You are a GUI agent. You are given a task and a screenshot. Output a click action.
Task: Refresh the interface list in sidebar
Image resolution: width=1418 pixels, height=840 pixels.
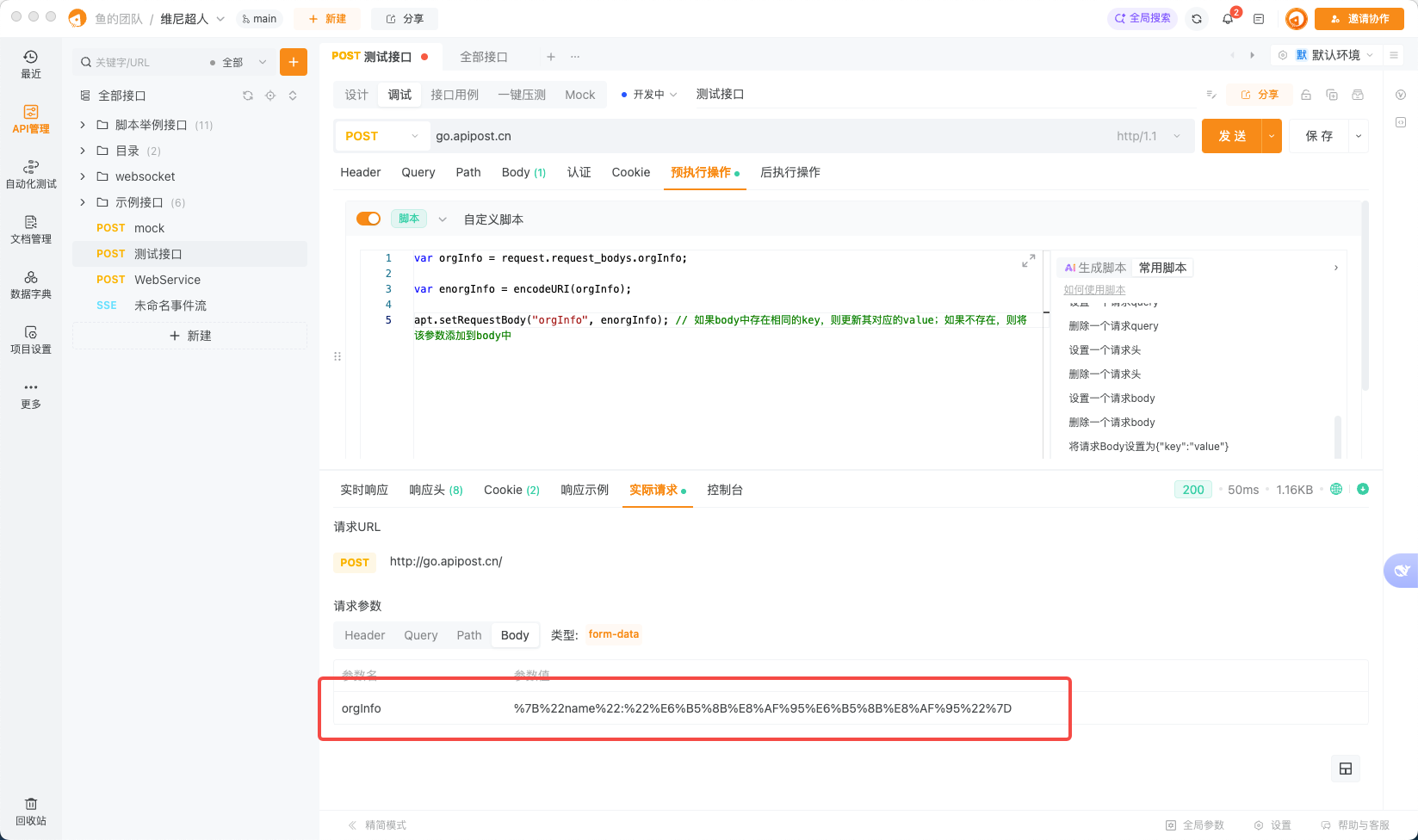pos(248,96)
